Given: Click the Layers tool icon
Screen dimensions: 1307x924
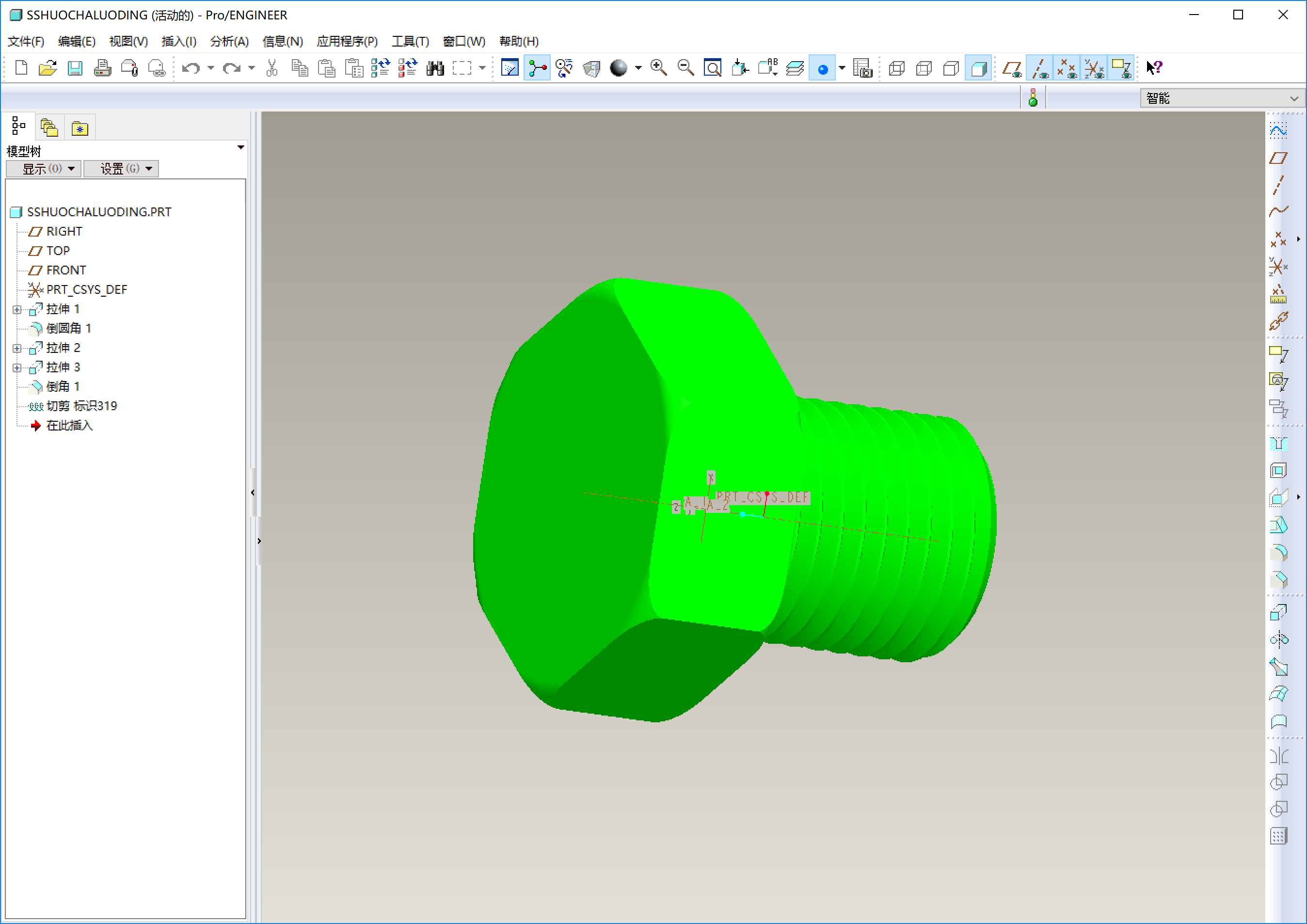Looking at the screenshot, I should pos(795,68).
